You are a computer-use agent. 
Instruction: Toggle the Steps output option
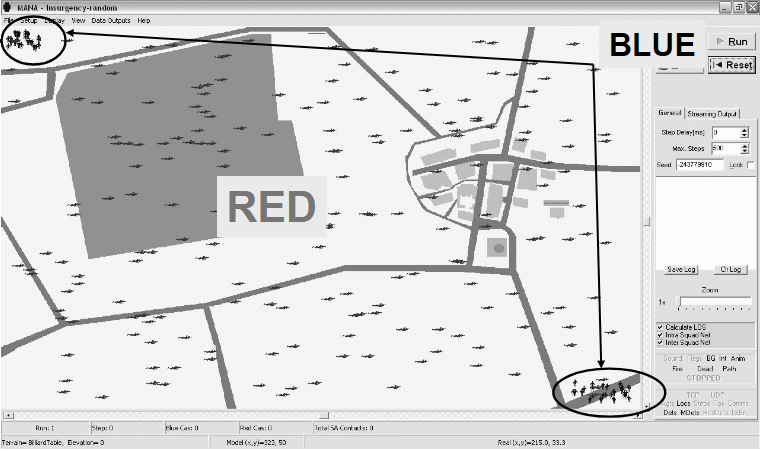[x=701, y=403]
